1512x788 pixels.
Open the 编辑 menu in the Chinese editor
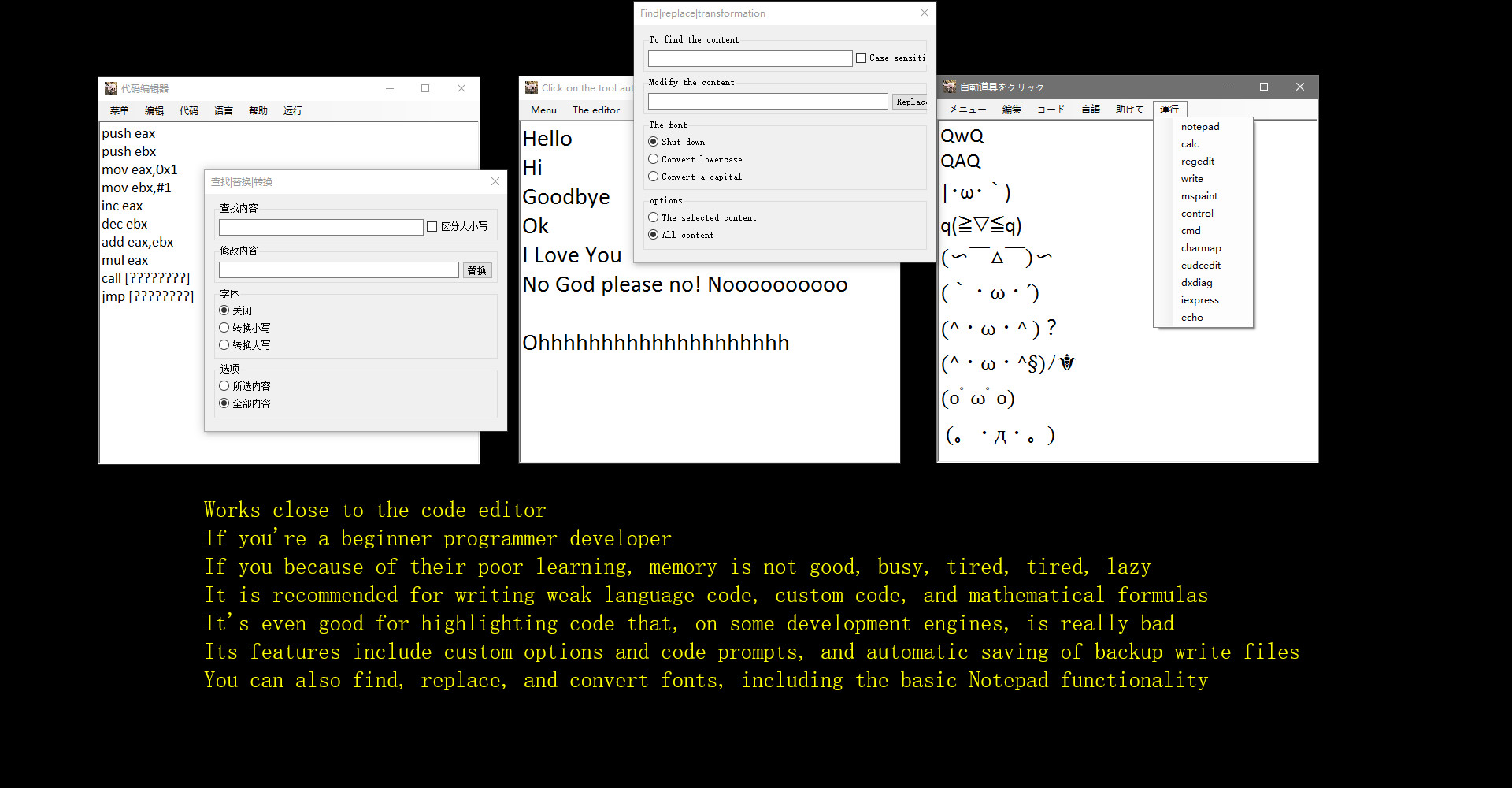[154, 111]
